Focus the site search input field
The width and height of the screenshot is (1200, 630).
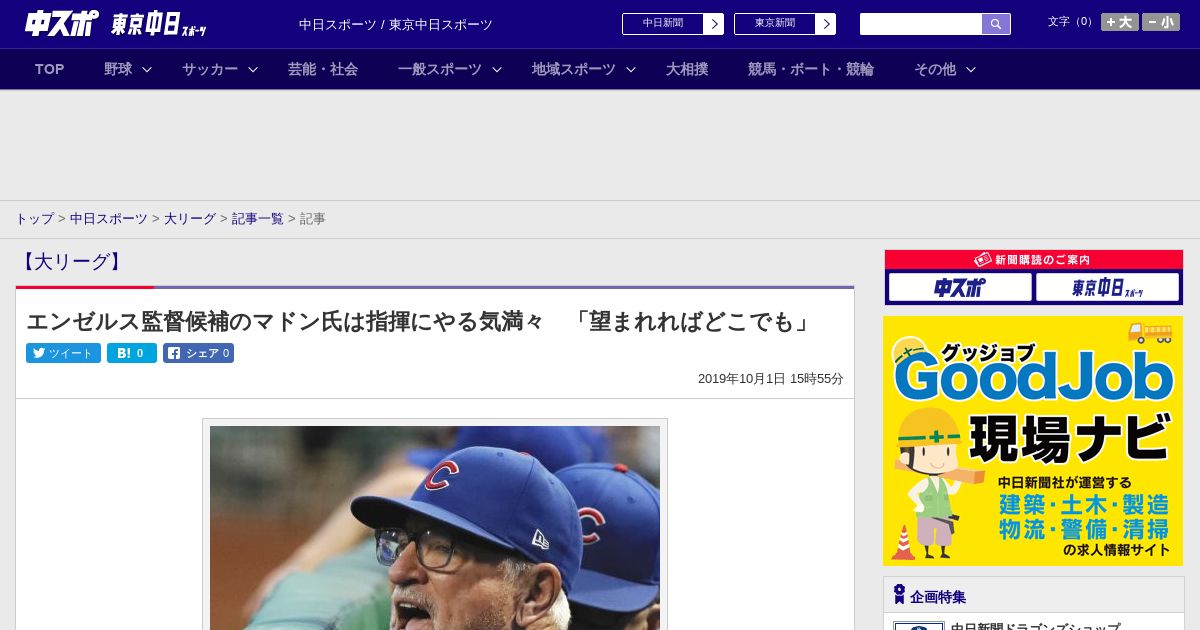[x=921, y=24]
